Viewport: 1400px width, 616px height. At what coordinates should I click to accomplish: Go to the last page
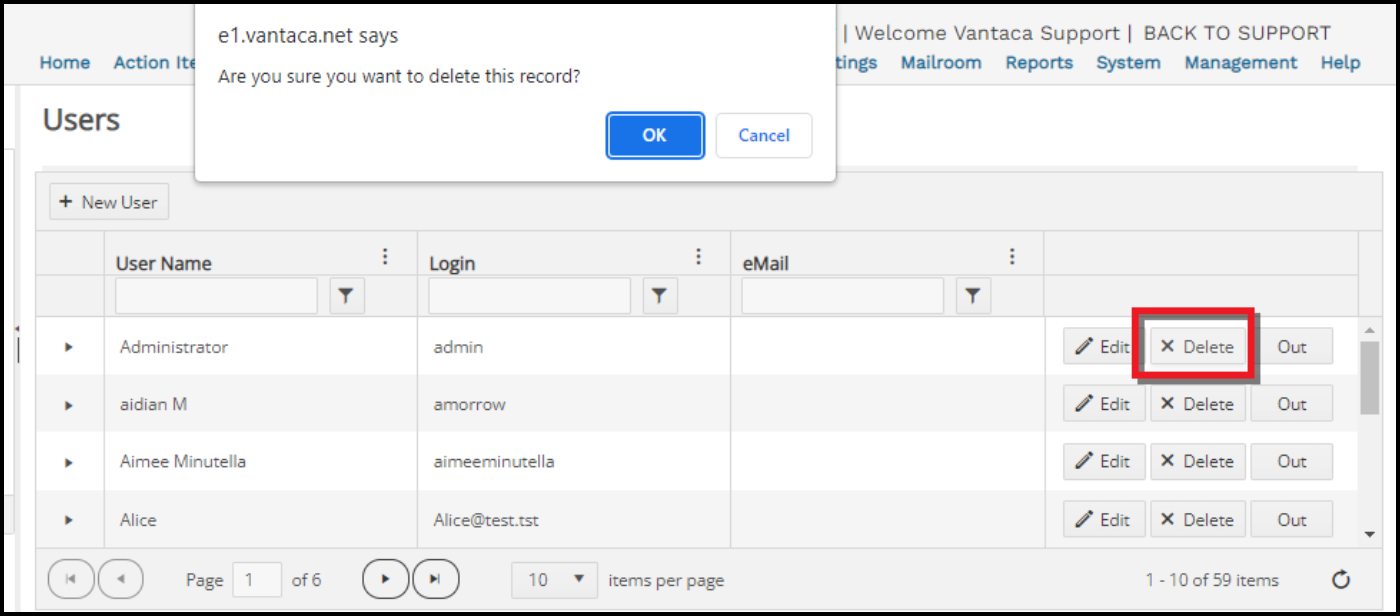(x=435, y=579)
